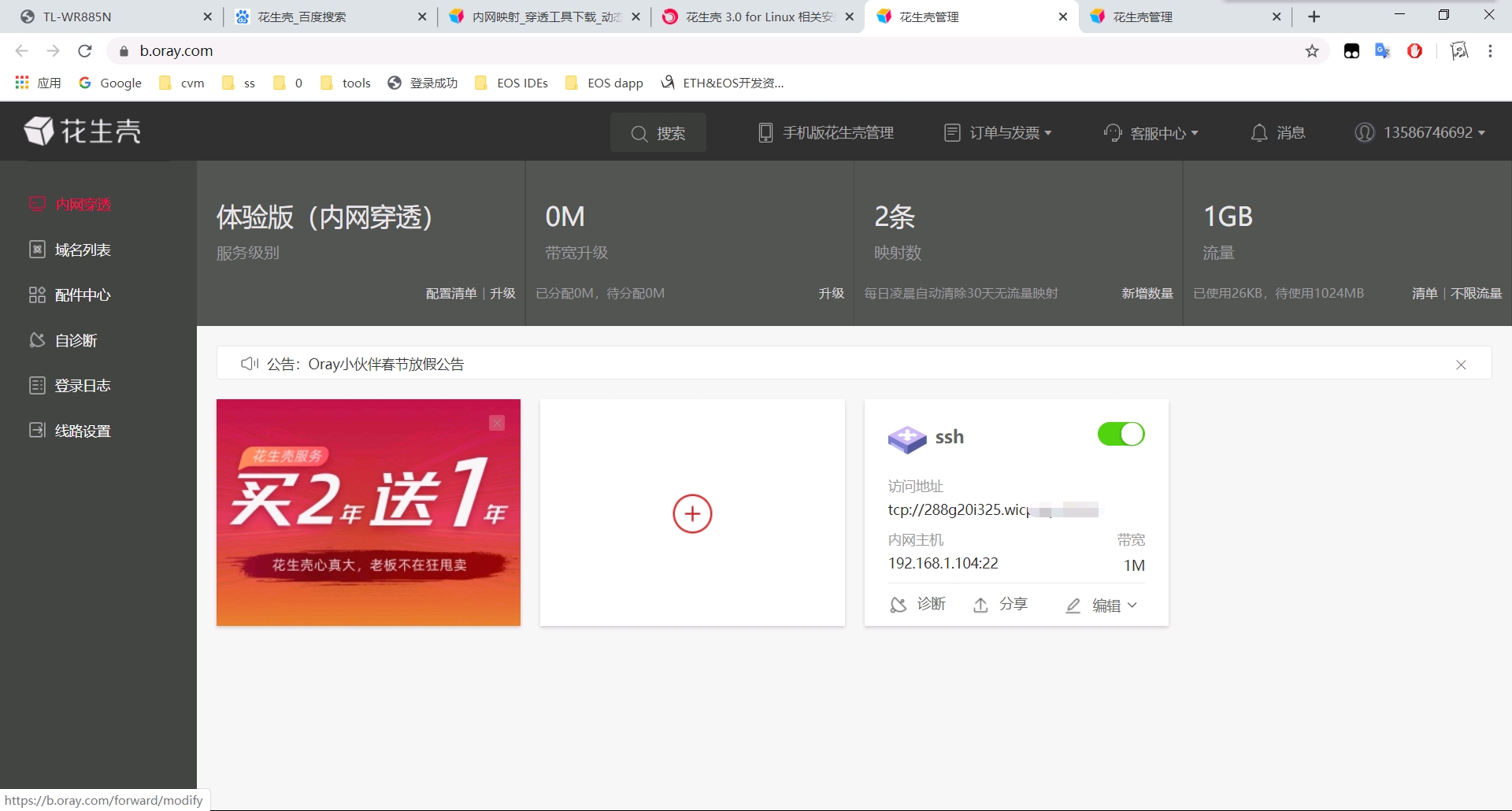Click internal host 192.168.1.104:22
The height and width of the screenshot is (811, 1512).
(943, 563)
